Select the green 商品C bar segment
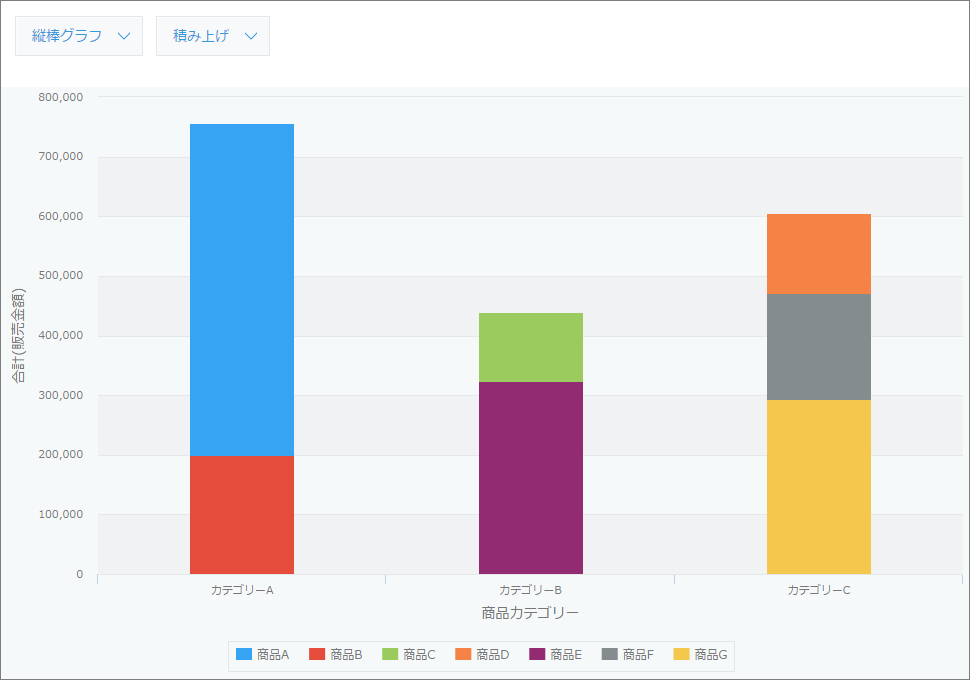 [531, 347]
